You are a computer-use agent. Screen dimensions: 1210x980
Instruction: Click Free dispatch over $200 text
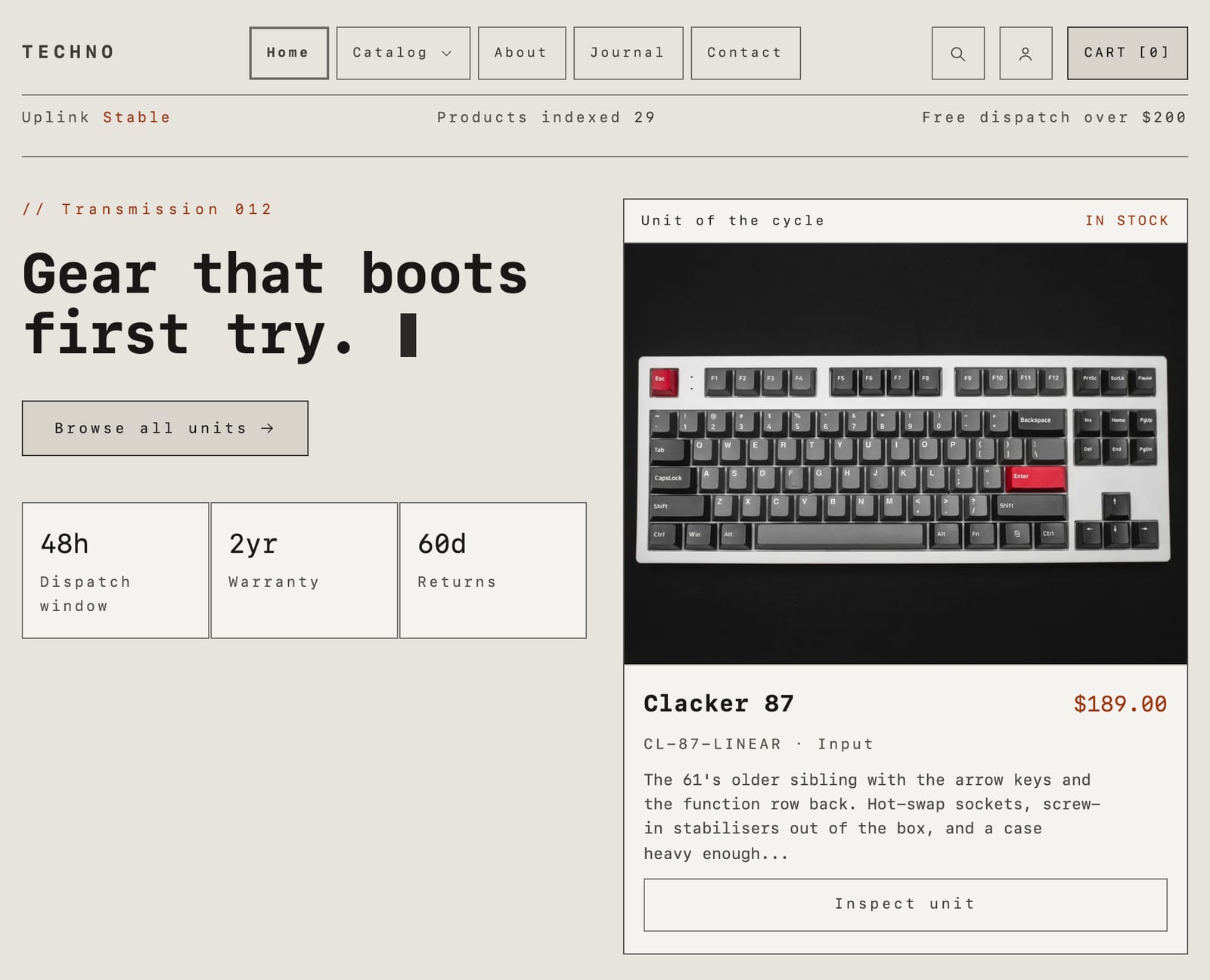click(x=1054, y=117)
